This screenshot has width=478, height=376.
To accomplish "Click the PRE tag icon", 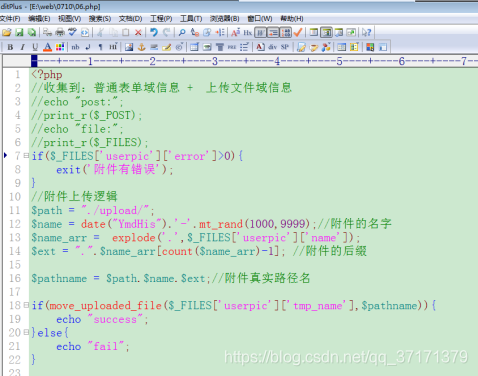I will point(232,47).
